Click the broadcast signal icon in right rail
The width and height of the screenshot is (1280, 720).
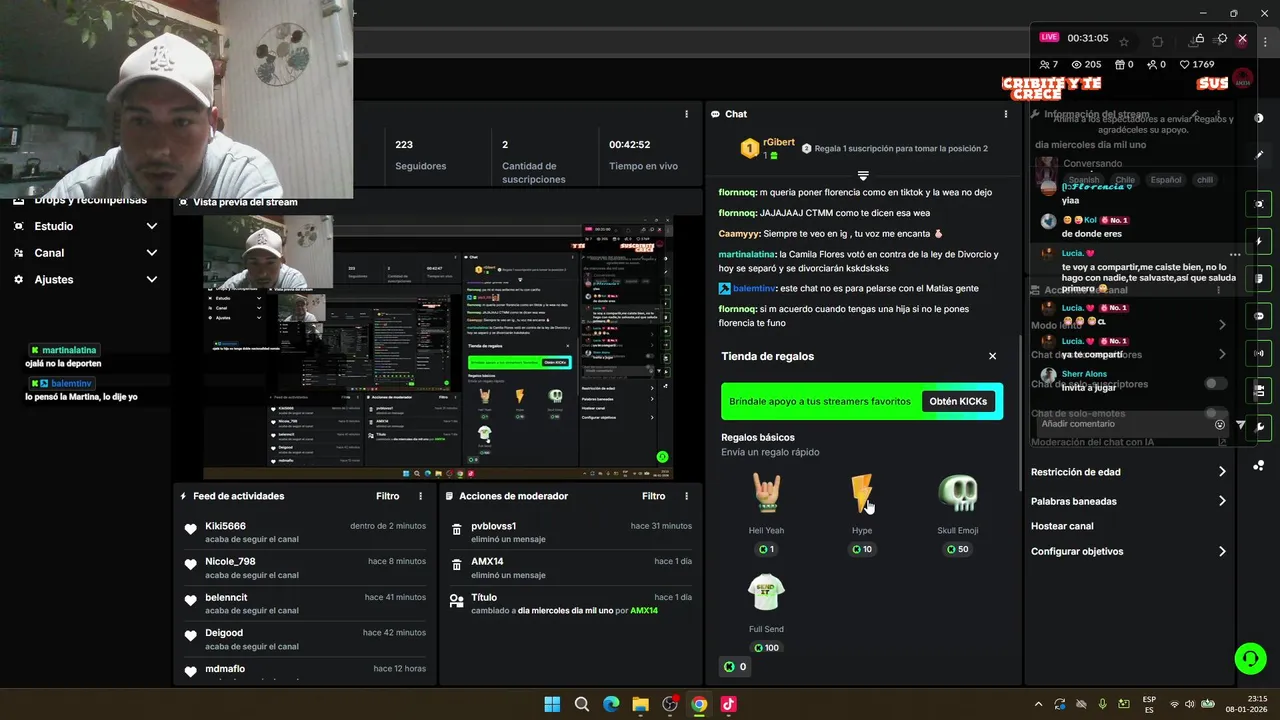[x=1259, y=353]
